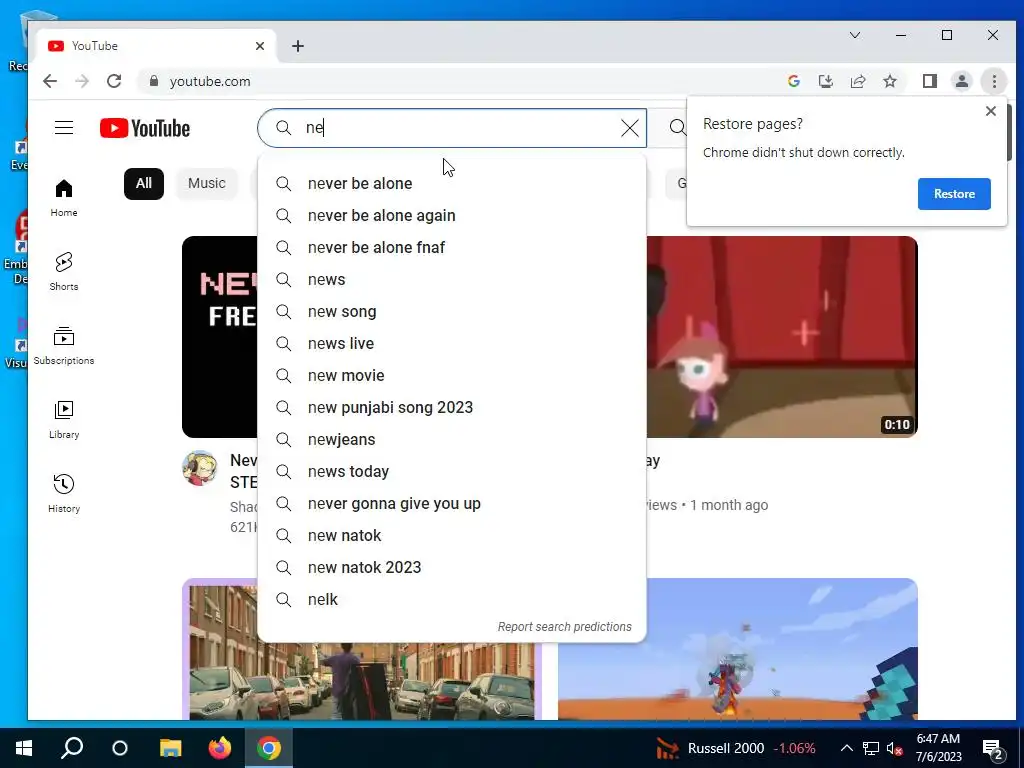Click the YouTube logo

[x=145, y=128]
